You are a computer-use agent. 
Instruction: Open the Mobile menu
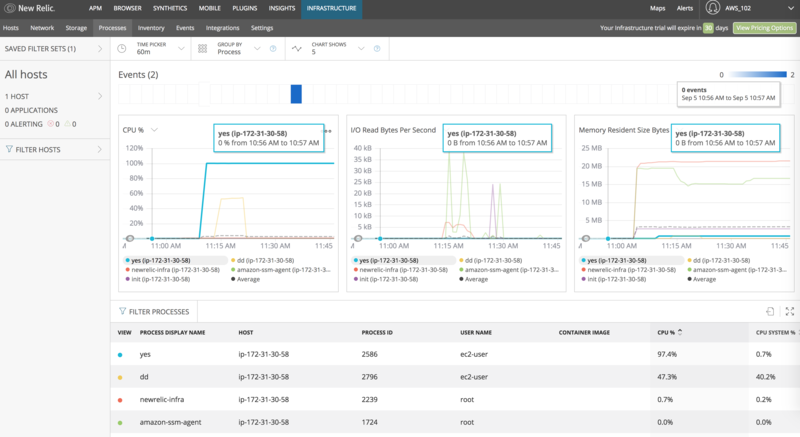pos(209,8)
